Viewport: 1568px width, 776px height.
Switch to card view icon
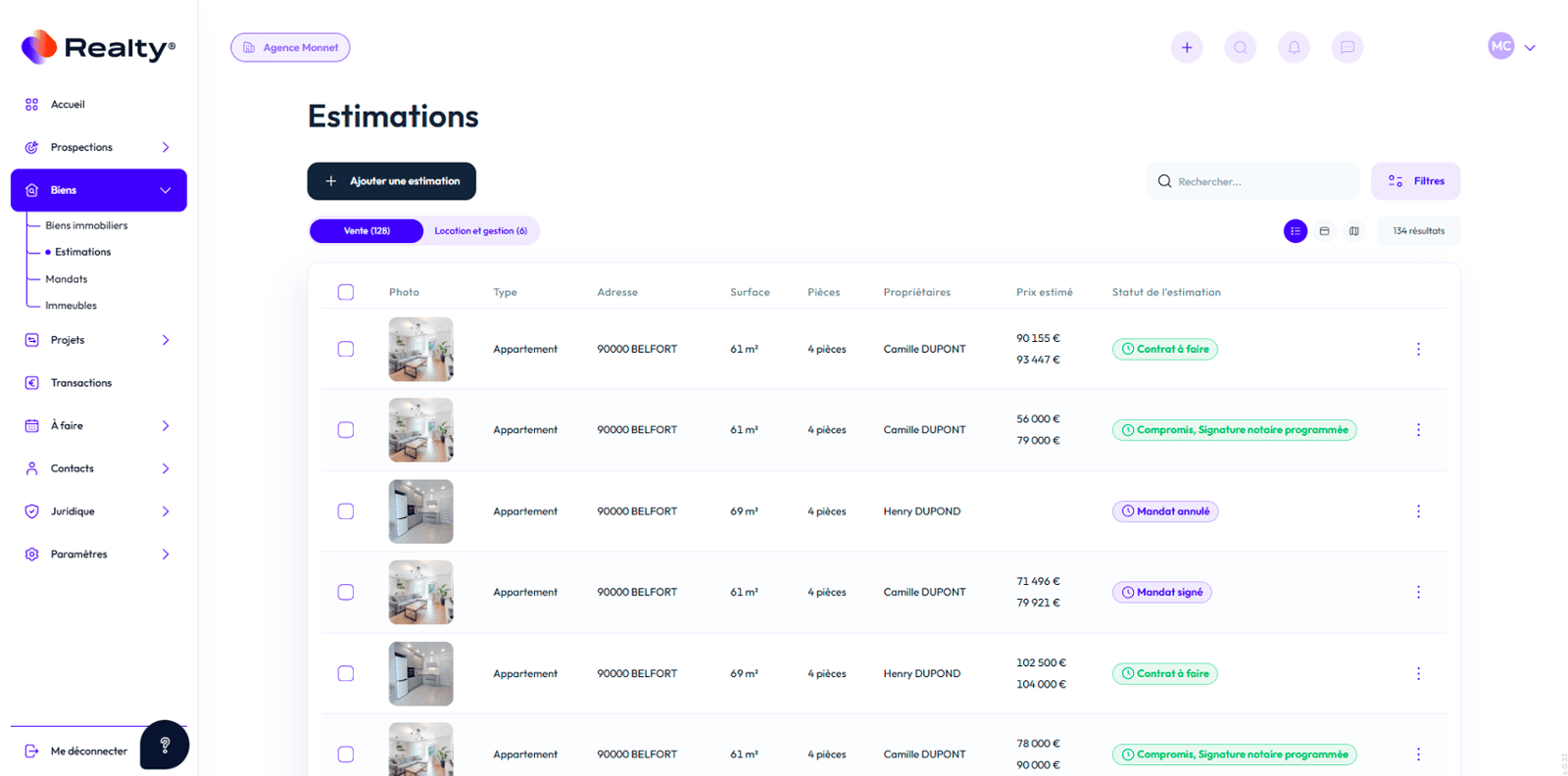coord(1324,231)
